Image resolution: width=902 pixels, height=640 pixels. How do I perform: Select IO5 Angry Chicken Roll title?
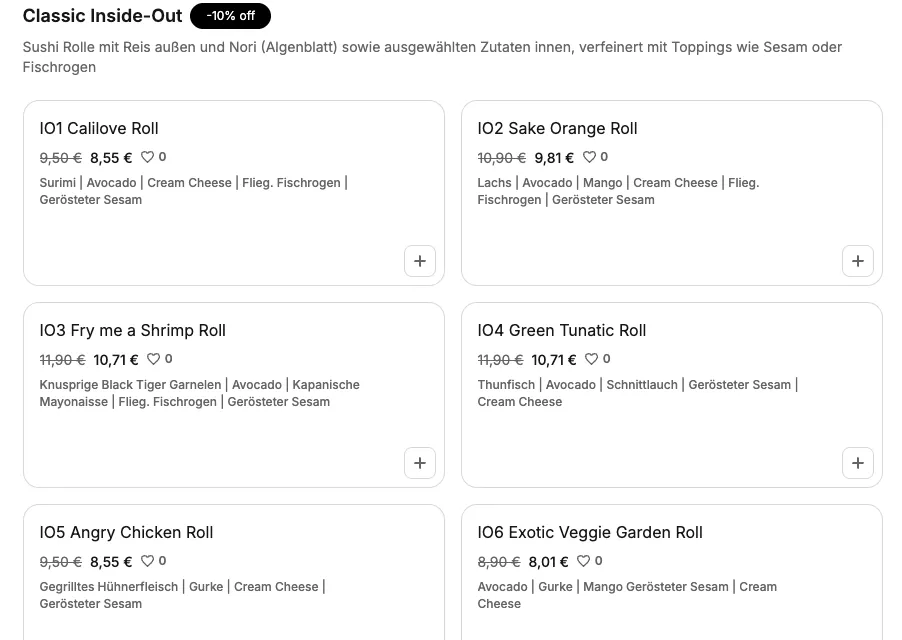coord(126,532)
